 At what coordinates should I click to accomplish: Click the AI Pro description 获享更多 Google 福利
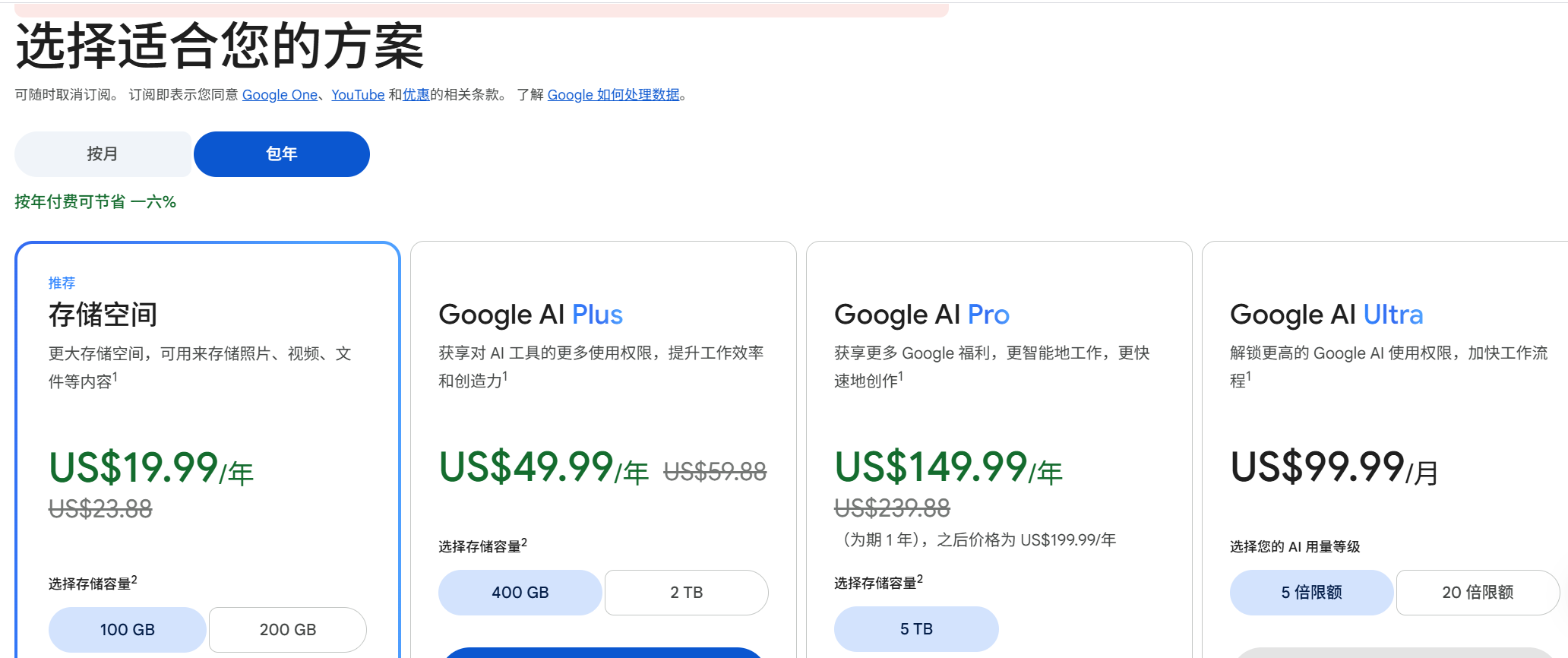coord(993,367)
